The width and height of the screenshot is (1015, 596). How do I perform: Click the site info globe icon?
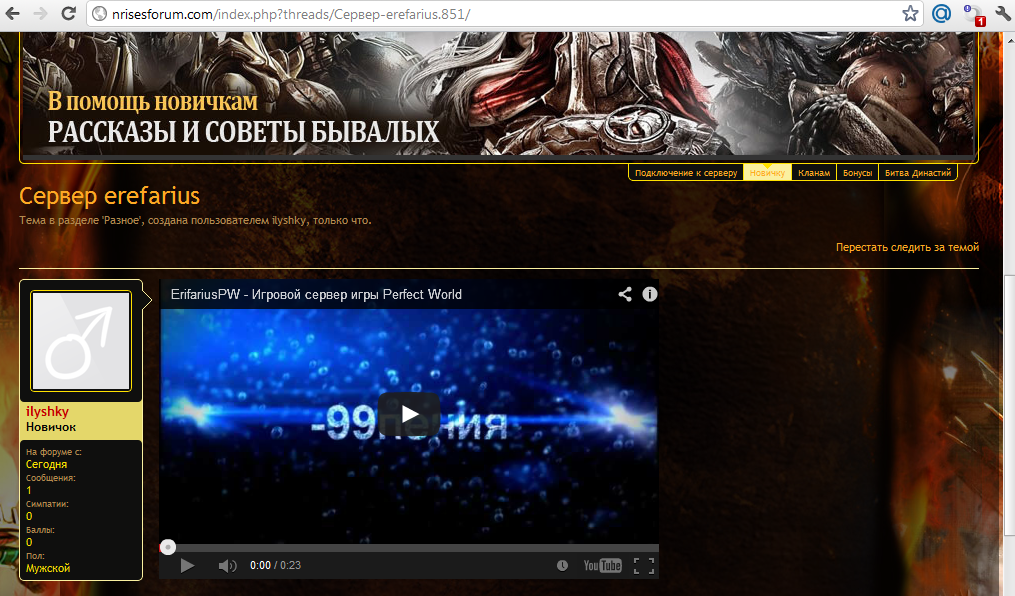[99, 14]
